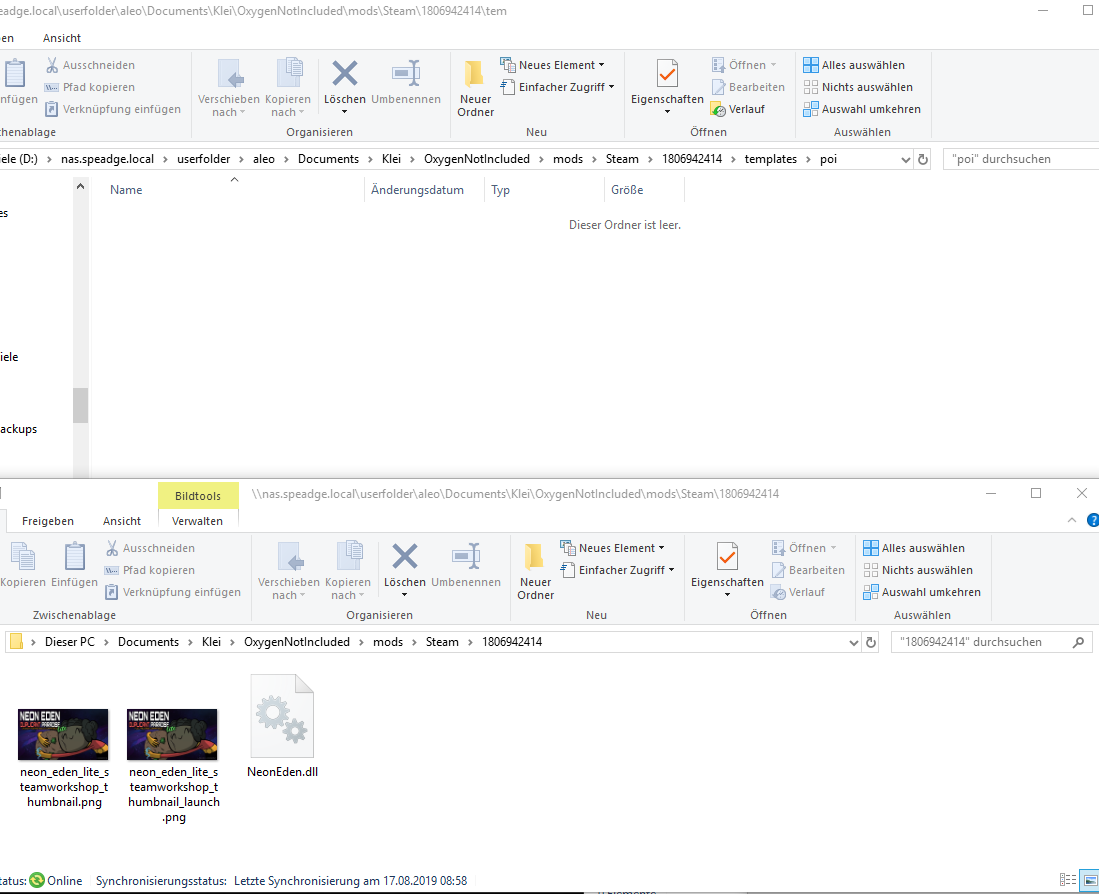Switch to large icons view in status corner
Viewport: 1099px width, 894px height.
tap(1088, 880)
